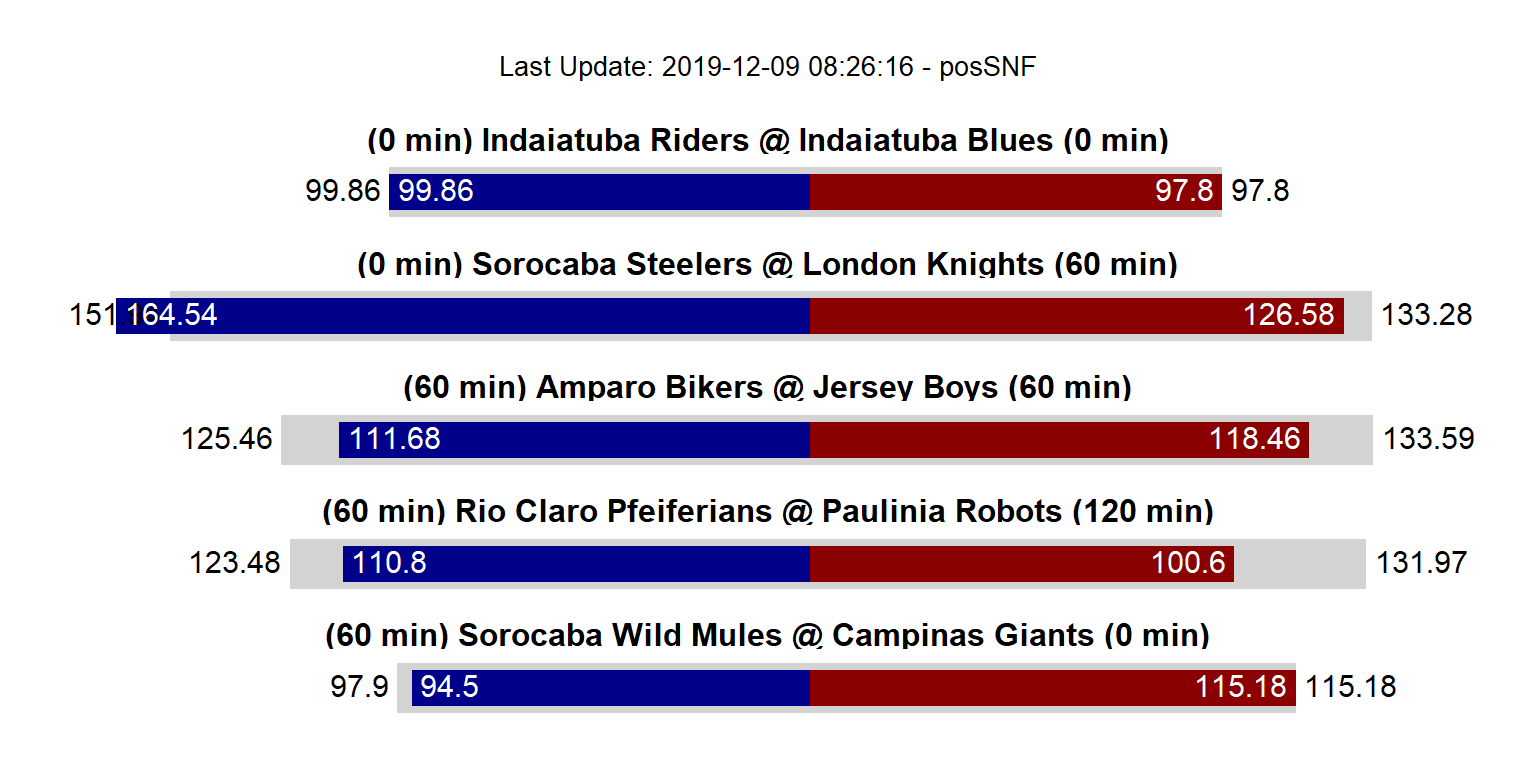Viewport: 1536px width, 768px height.
Task: Open the Sorocaba Wild Mules @ Campinas Giants heading
Action: 767,635
